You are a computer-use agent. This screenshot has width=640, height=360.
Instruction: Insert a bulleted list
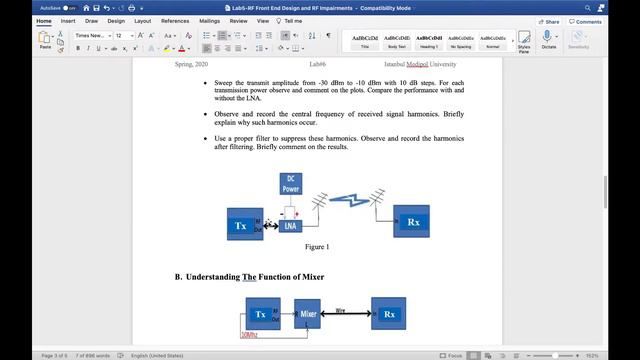pyautogui.click(x=207, y=36)
